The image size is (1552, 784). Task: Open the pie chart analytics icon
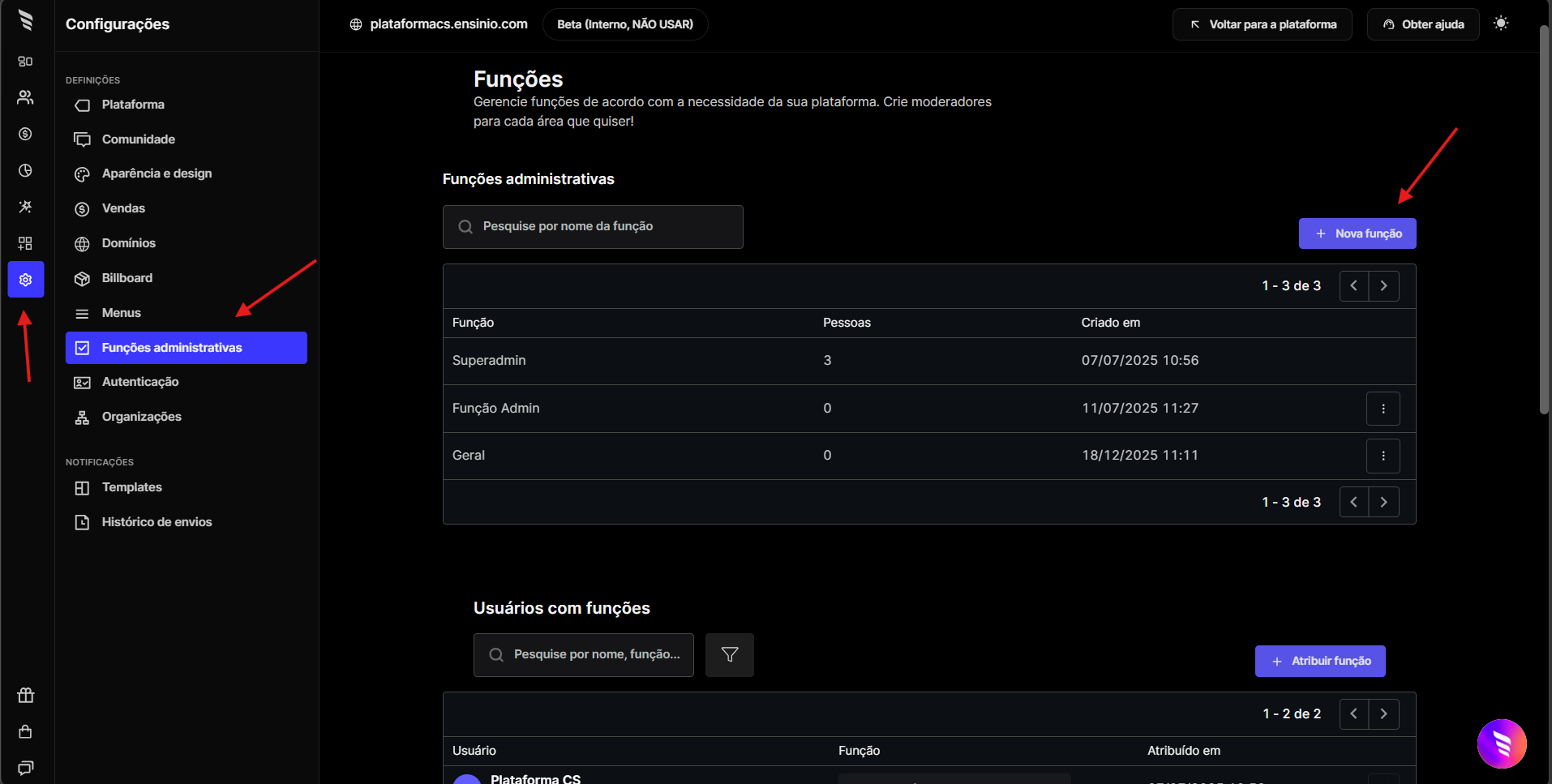pos(25,170)
